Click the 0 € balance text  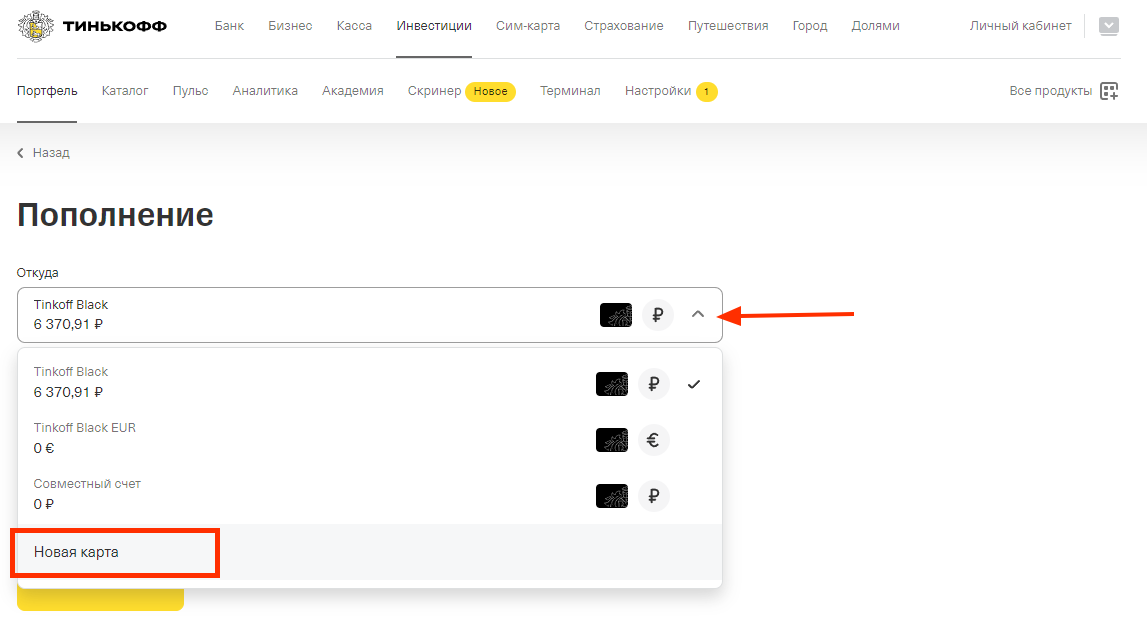(44, 449)
